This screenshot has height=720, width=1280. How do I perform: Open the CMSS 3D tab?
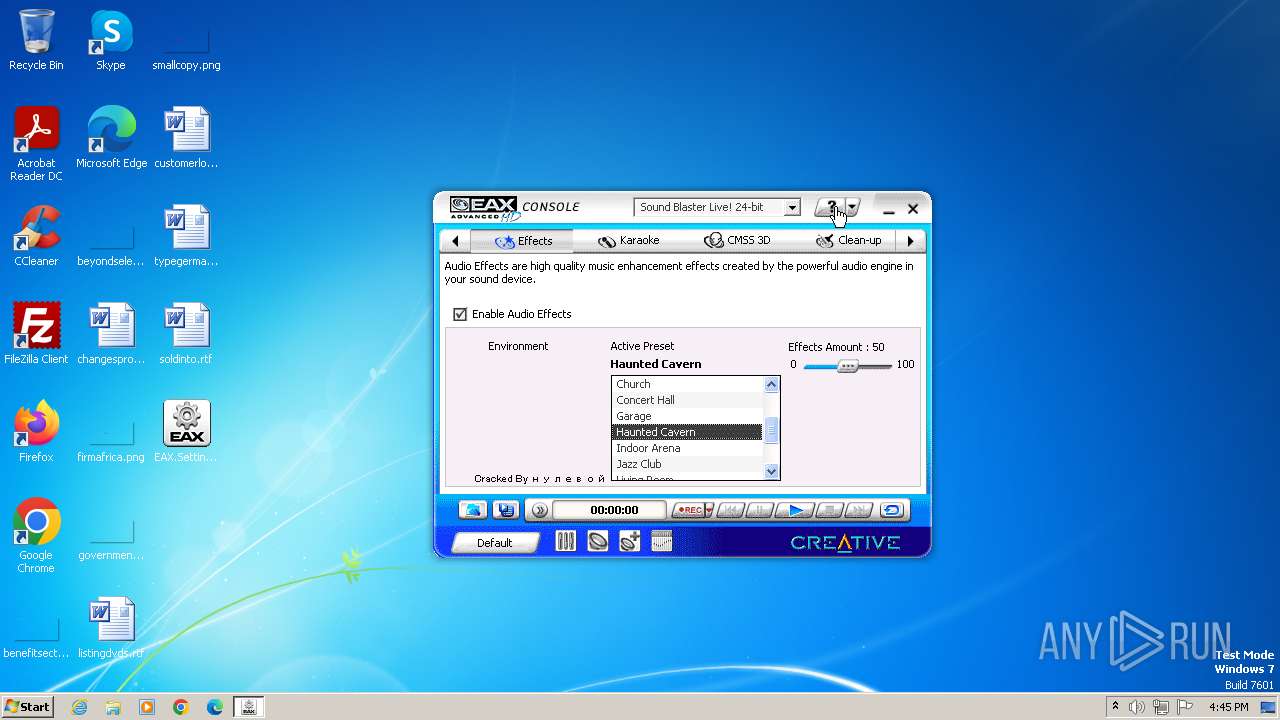[x=737, y=241]
